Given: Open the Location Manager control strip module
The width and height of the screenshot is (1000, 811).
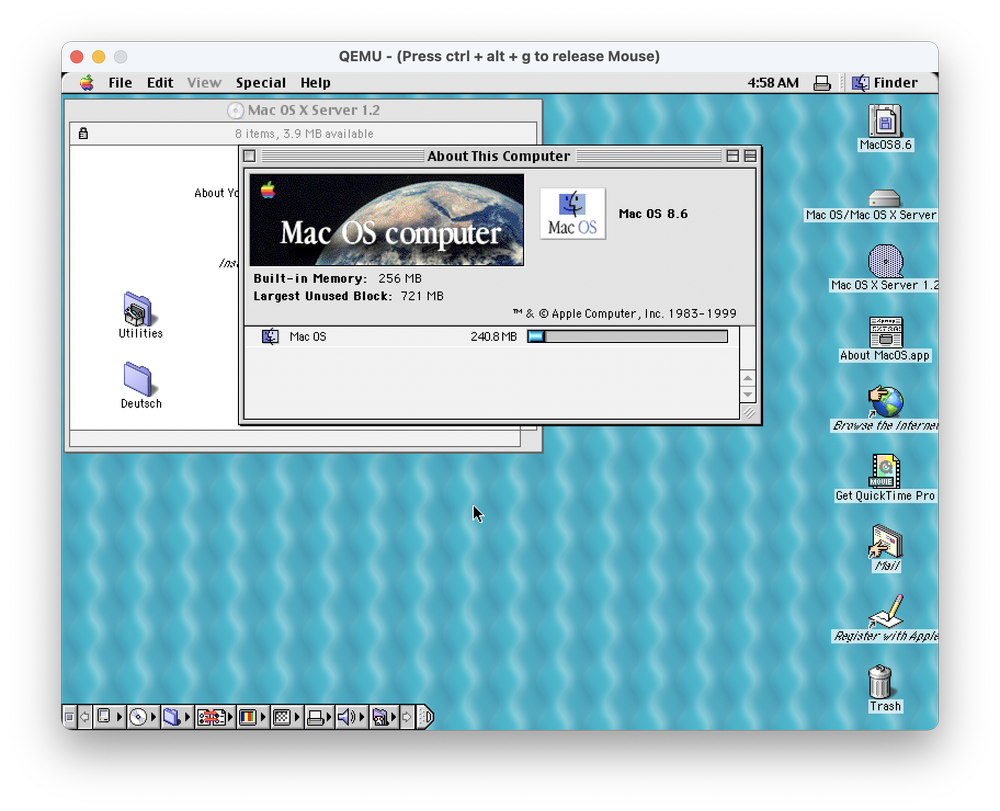Looking at the screenshot, I should (x=215, y=717).
